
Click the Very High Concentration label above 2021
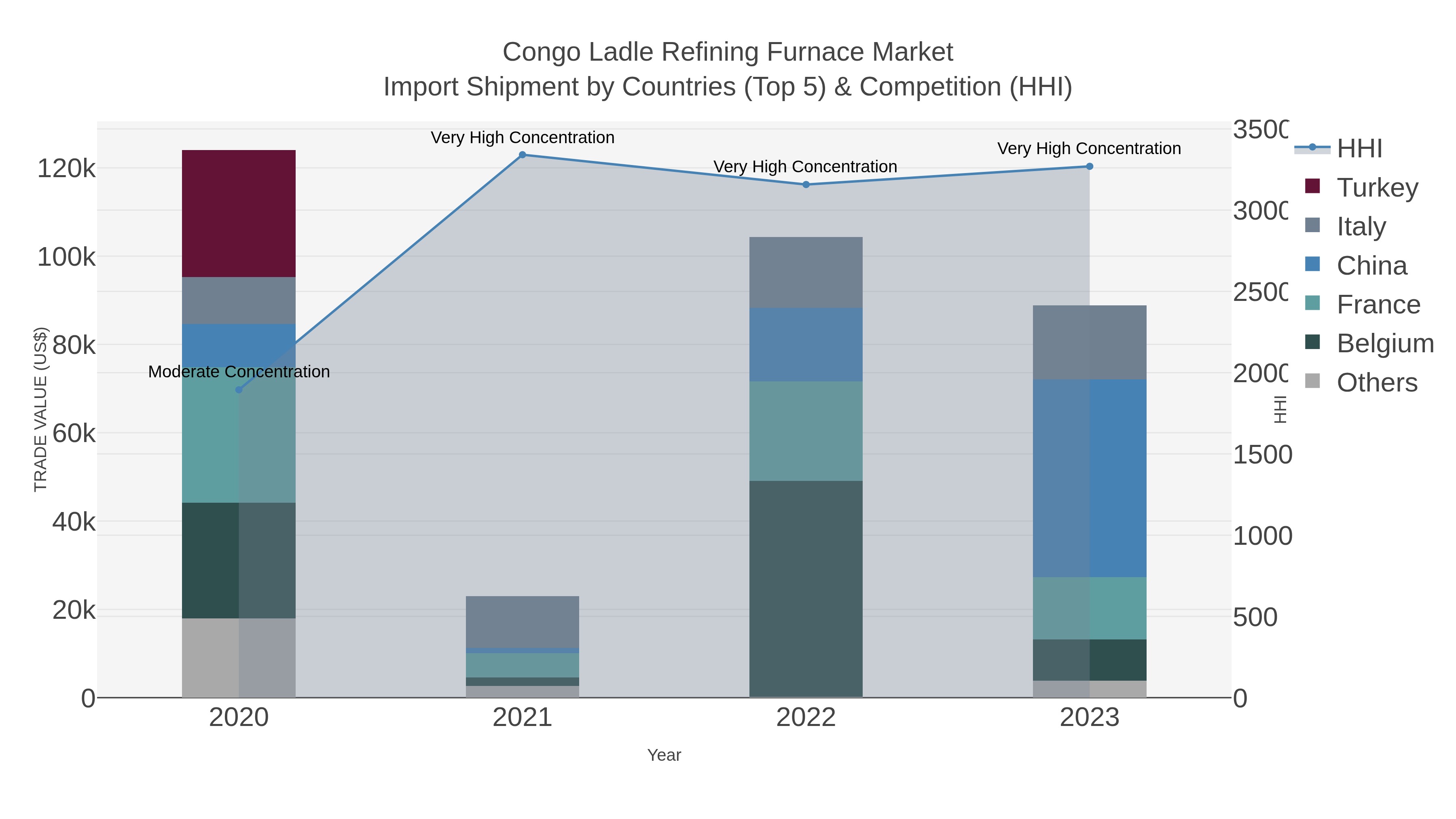tap(522, 138)
